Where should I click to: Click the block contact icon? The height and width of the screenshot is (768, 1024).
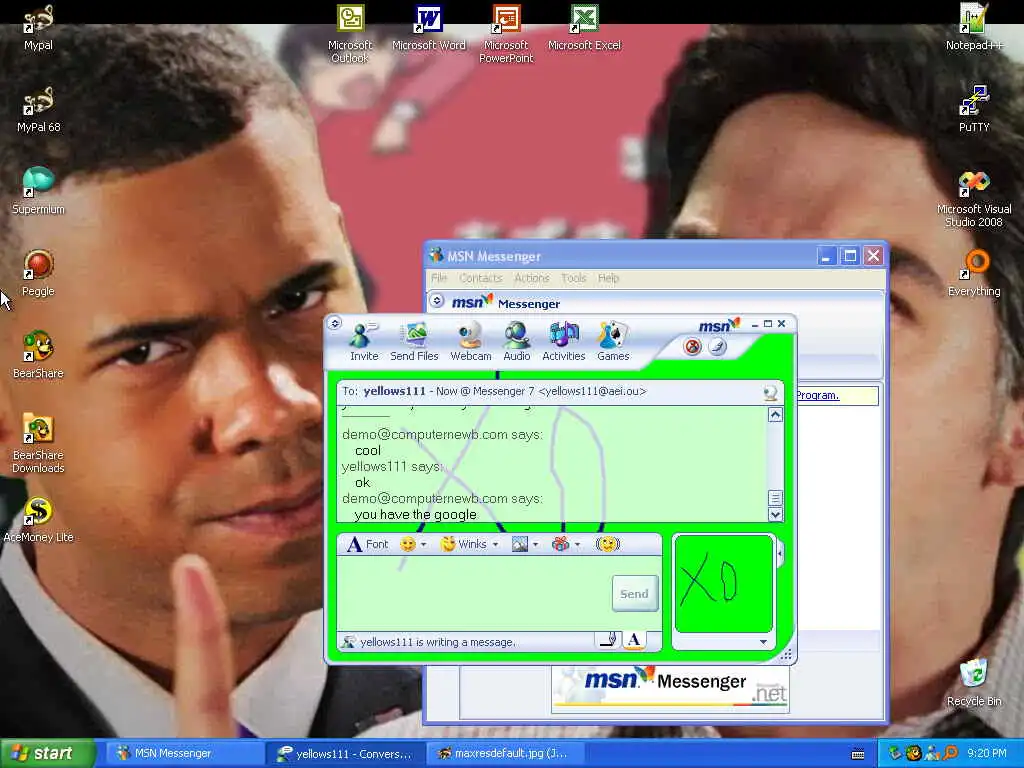pyautogui.click(x=692, y=346)
